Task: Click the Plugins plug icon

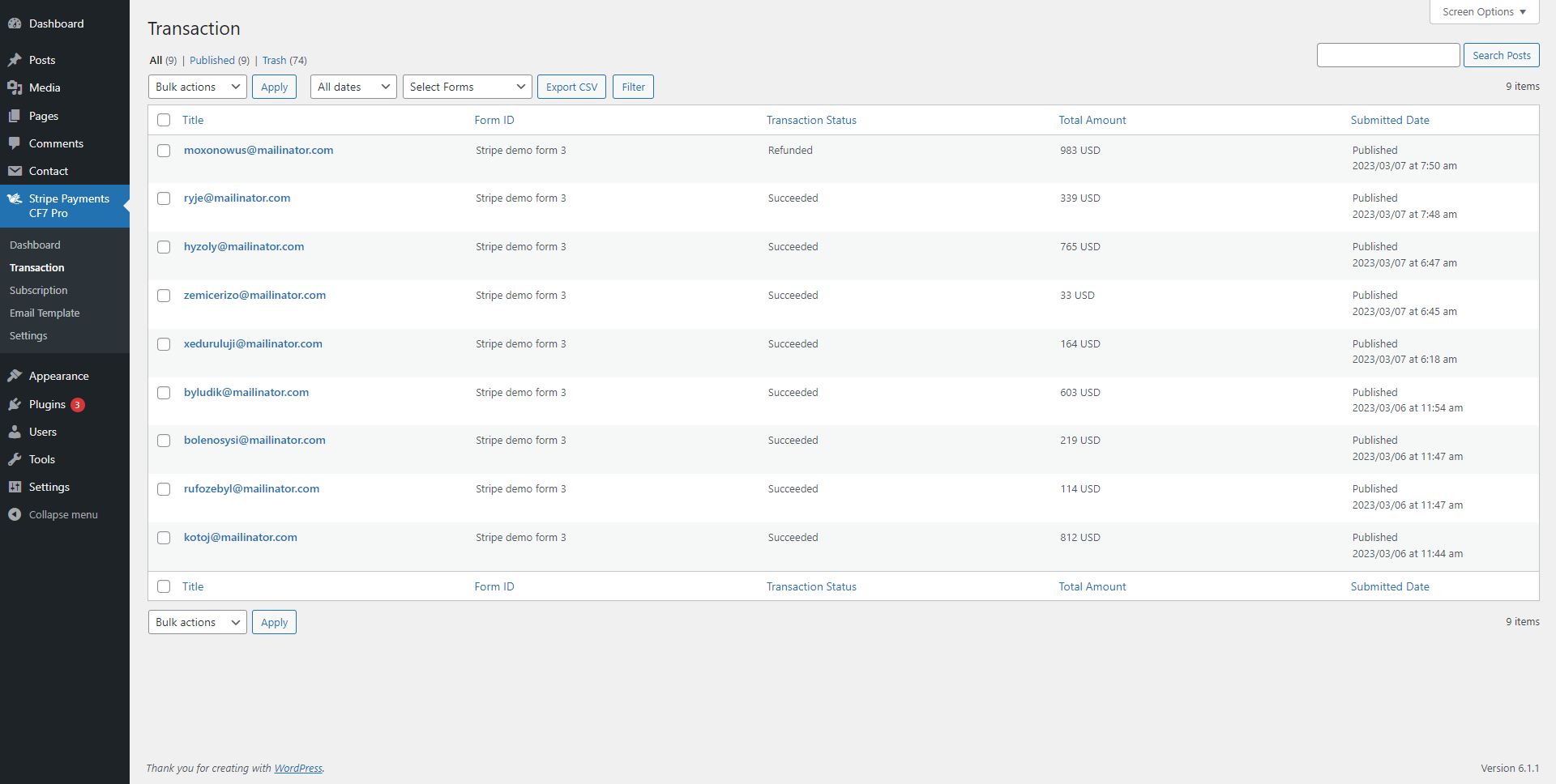Action: 15,404
